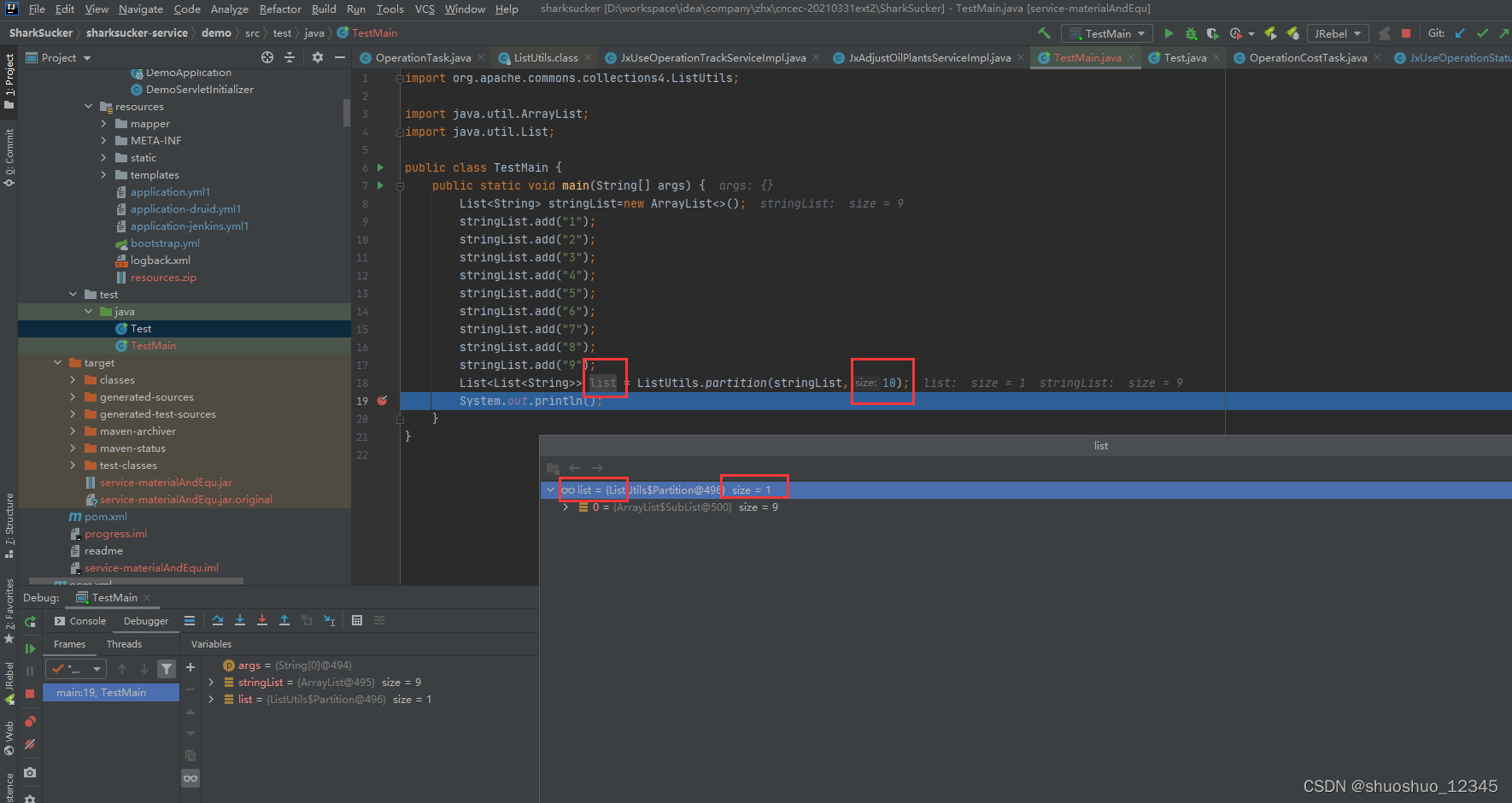
Task: Open the Structure tool window button
Action: pos(9,525)
